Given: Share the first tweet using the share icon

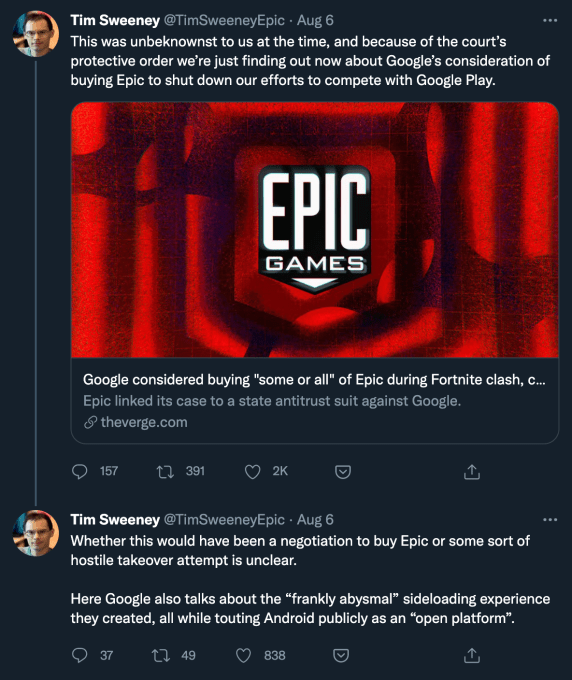Looking at the screenshot, I should click(472, 471).
